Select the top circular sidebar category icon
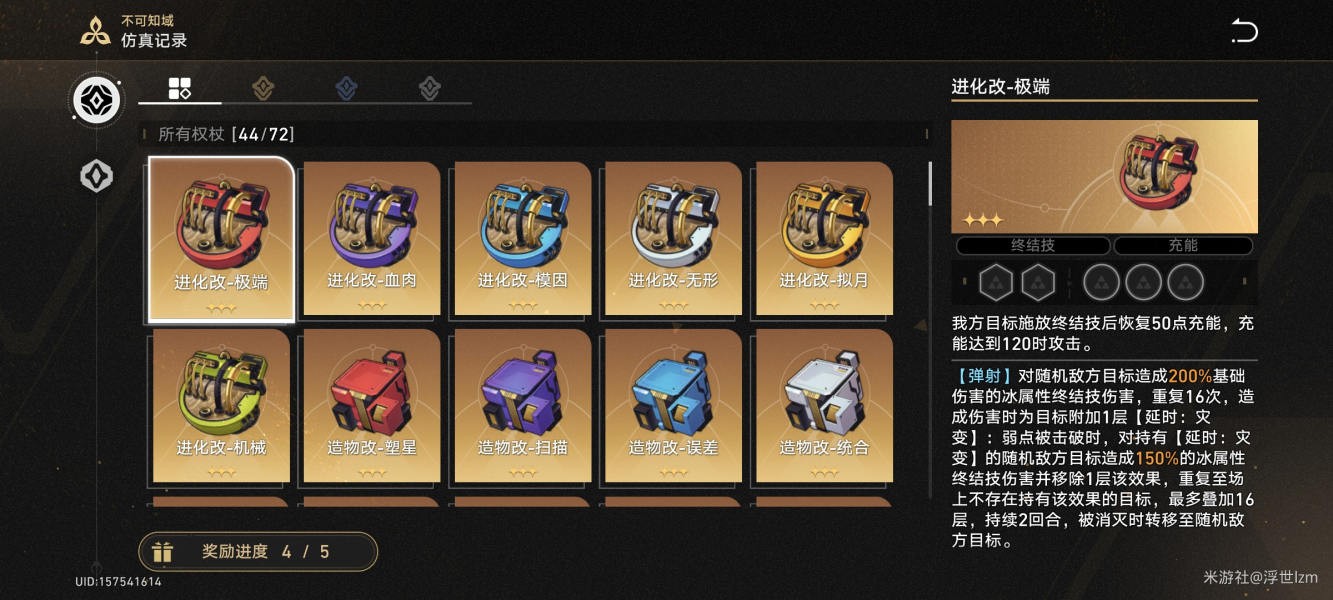The width and height of the screenshot is (1333, 600). point(97,100)
